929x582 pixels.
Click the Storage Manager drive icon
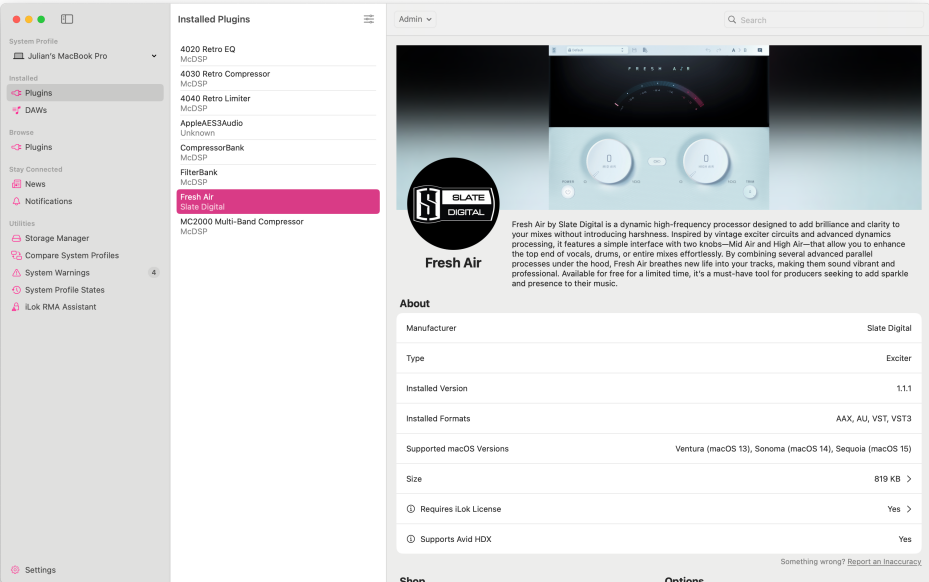click(17, 238)
